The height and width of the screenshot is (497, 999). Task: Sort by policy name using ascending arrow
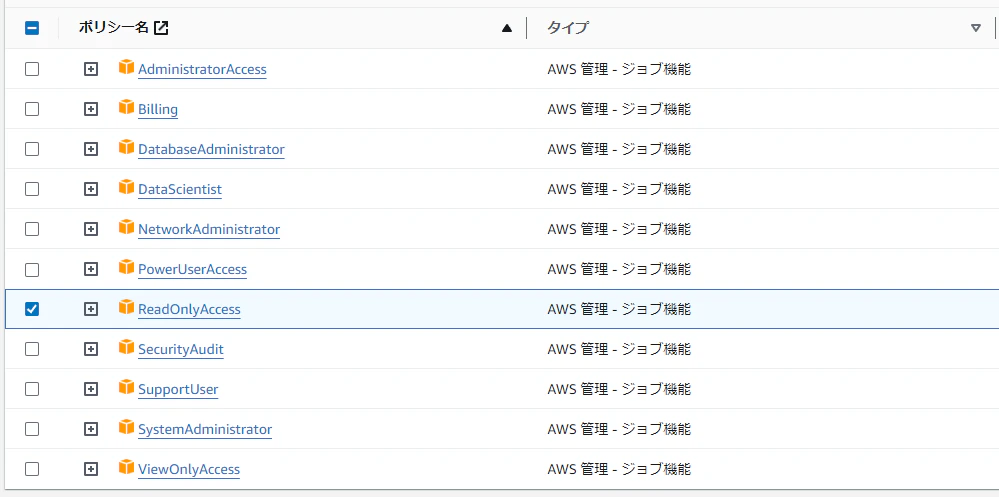(x=507, y=27)
